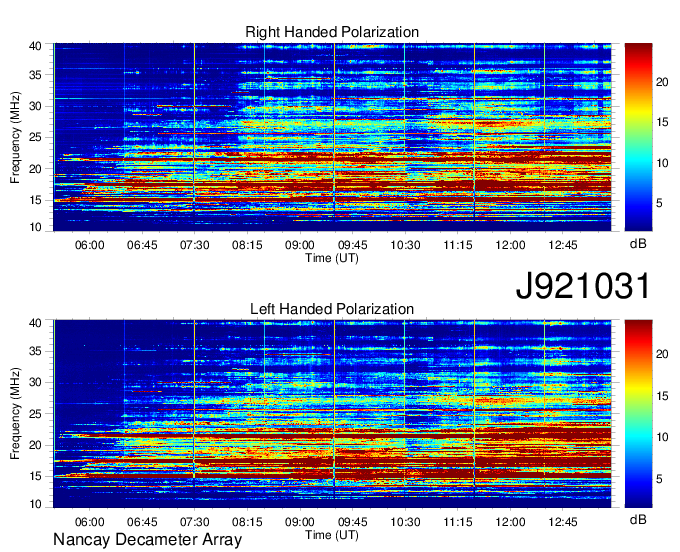The width and height of the screenshot is (680, 552).
Task: Click the 20 MHz tick on lower plot
Action: pos(35,445)
